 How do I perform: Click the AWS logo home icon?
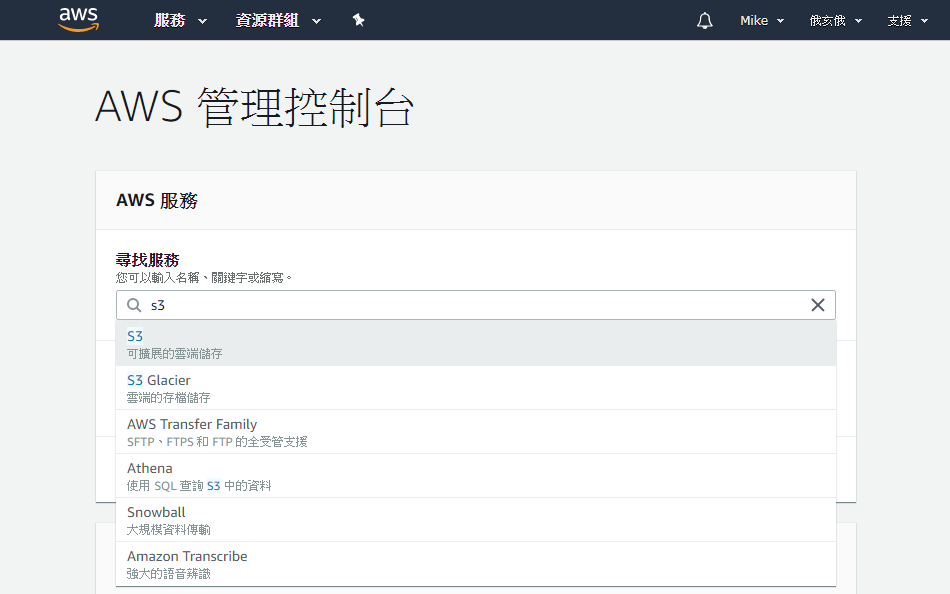coord(79,20)
